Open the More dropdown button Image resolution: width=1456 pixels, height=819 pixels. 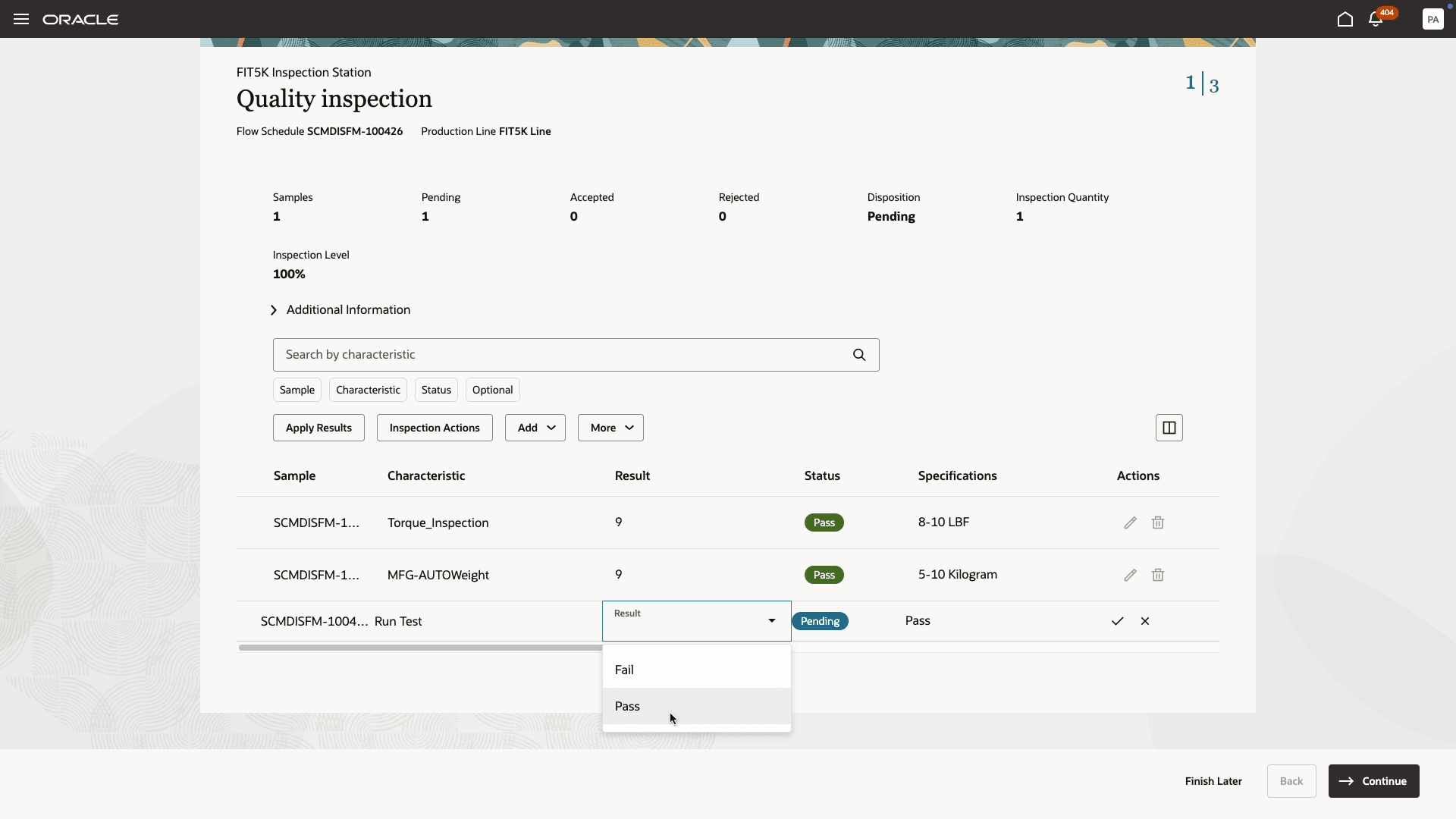(x=610, y=428)
